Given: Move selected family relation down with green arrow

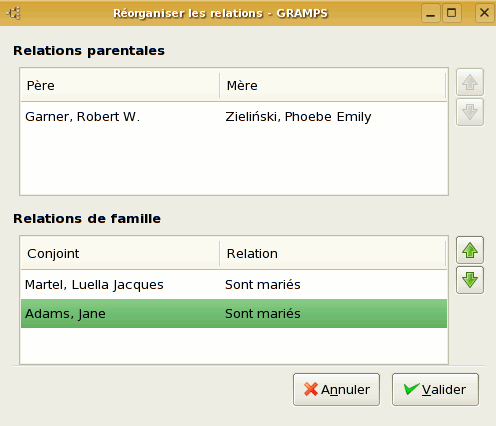Looking at the screenshot, I should tap(470, 280).
